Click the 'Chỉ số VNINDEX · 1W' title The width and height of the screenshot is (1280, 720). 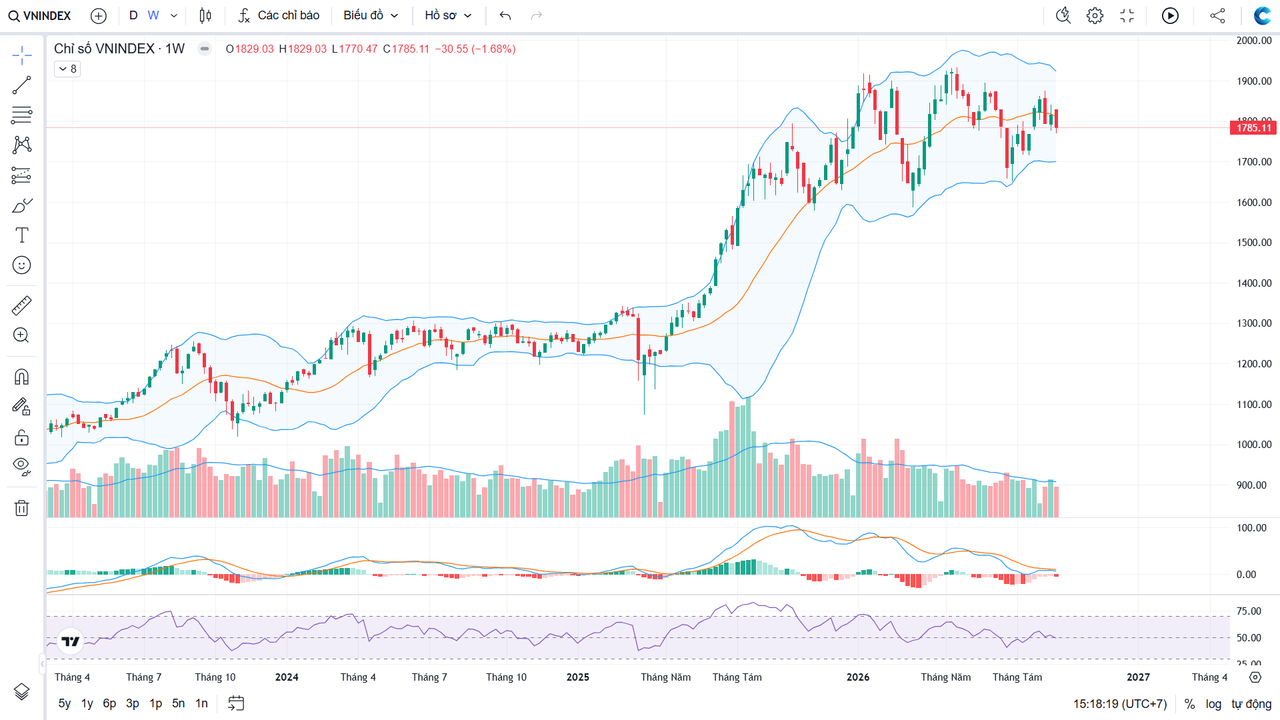[x=119, y=48]
